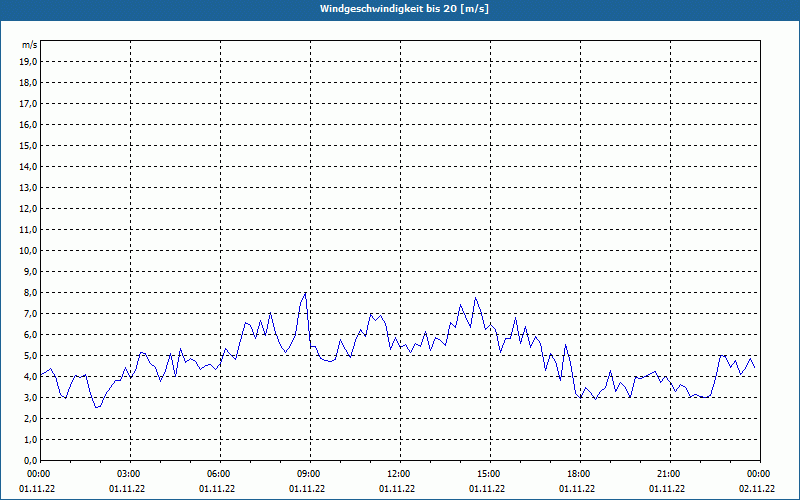800x500 pixels.
Task: Select the "02.11.22" date label
Action: click(x=757, y=489)
